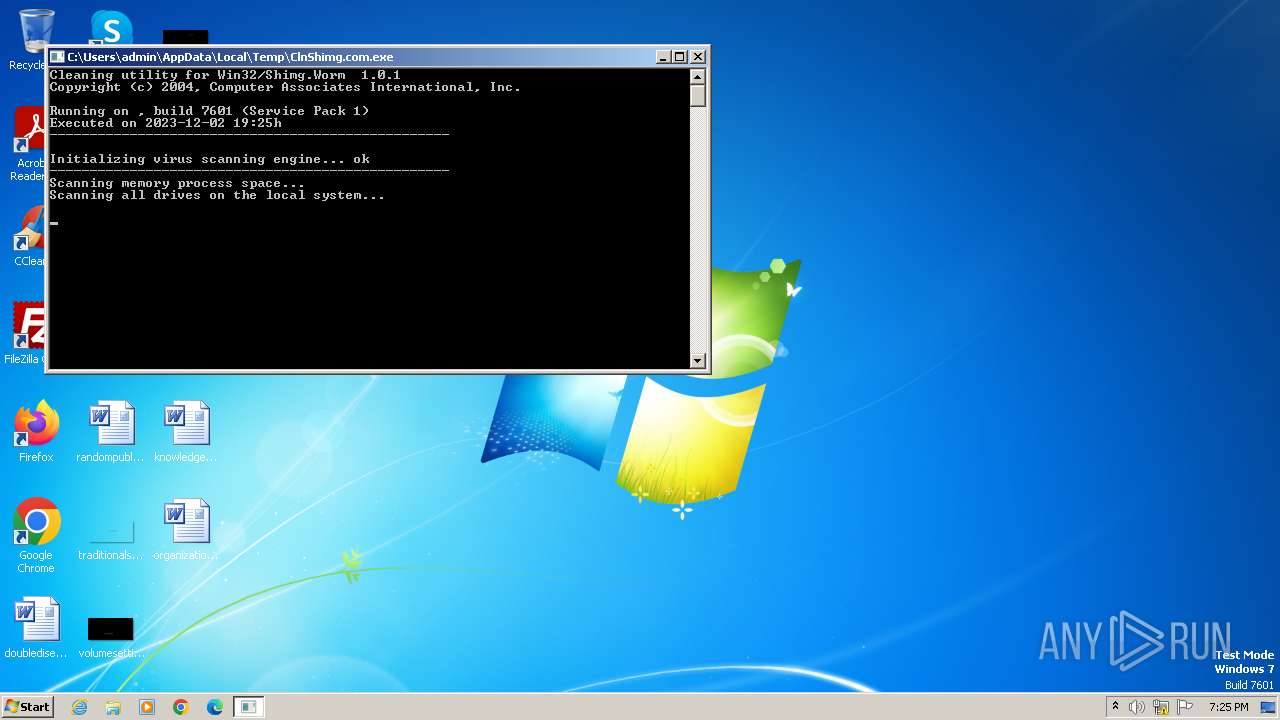Click 'Initializing virus scanning engine... ok' line
Viewport: 1280px width, 720px height.
click(210, 159)
